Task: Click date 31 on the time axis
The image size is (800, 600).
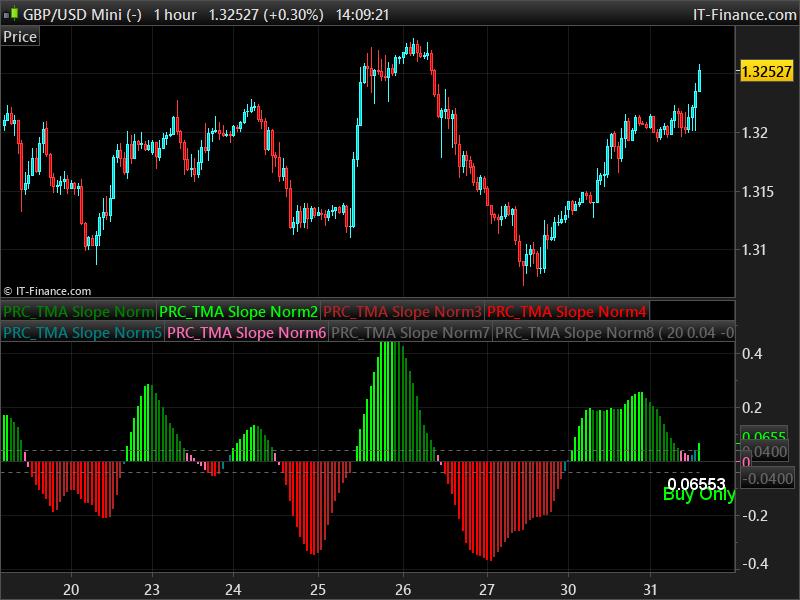Action: 650,589
